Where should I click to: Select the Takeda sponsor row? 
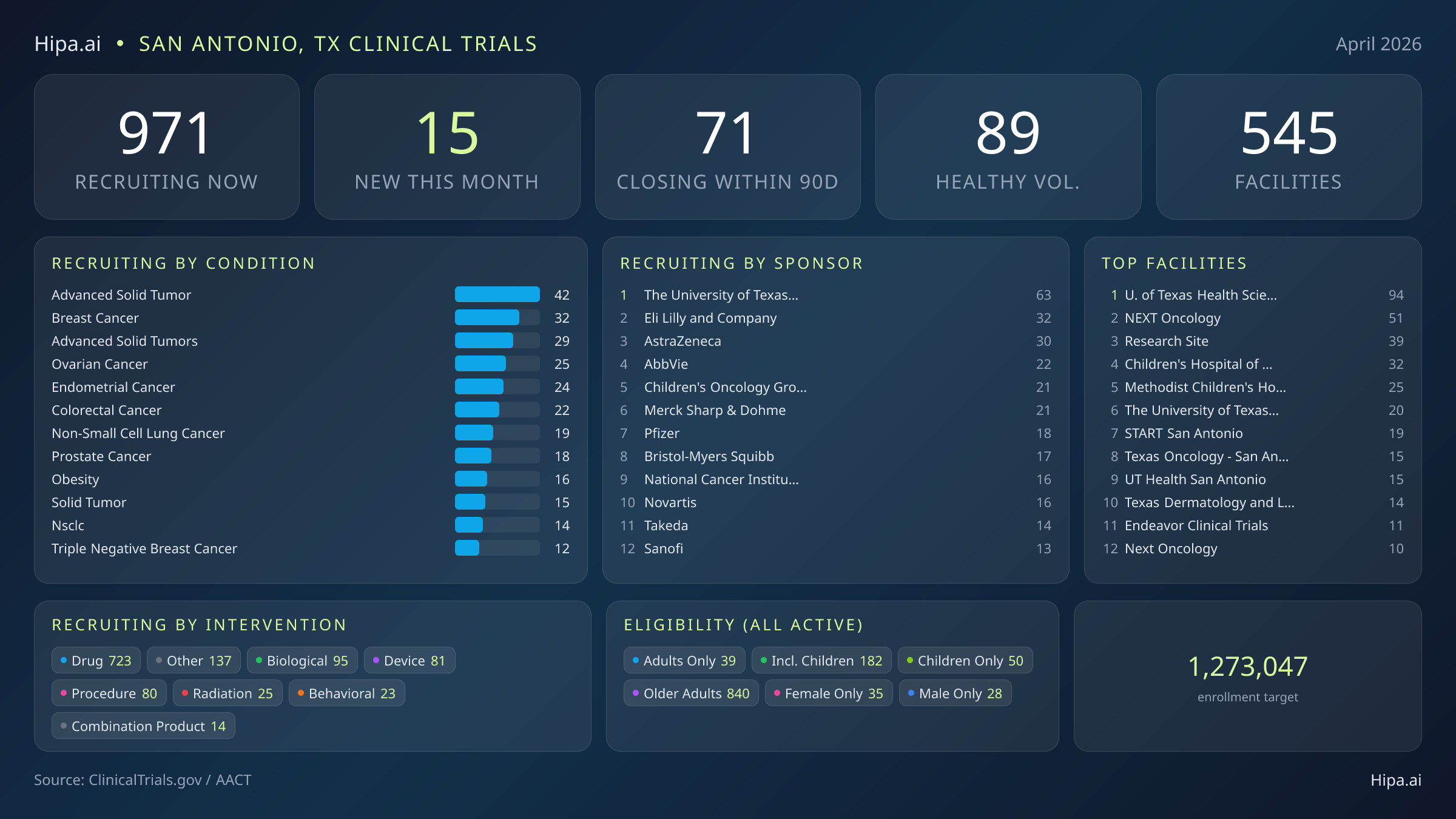click(x=835, y=525)
